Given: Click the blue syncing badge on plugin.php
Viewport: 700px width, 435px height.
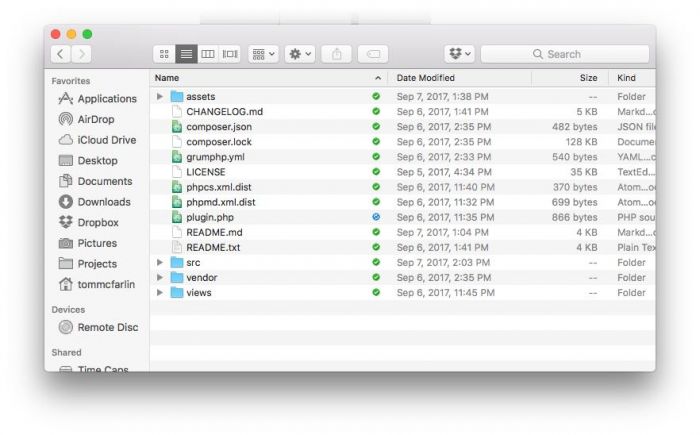Looking at the screenshot, I should (376, 217).
